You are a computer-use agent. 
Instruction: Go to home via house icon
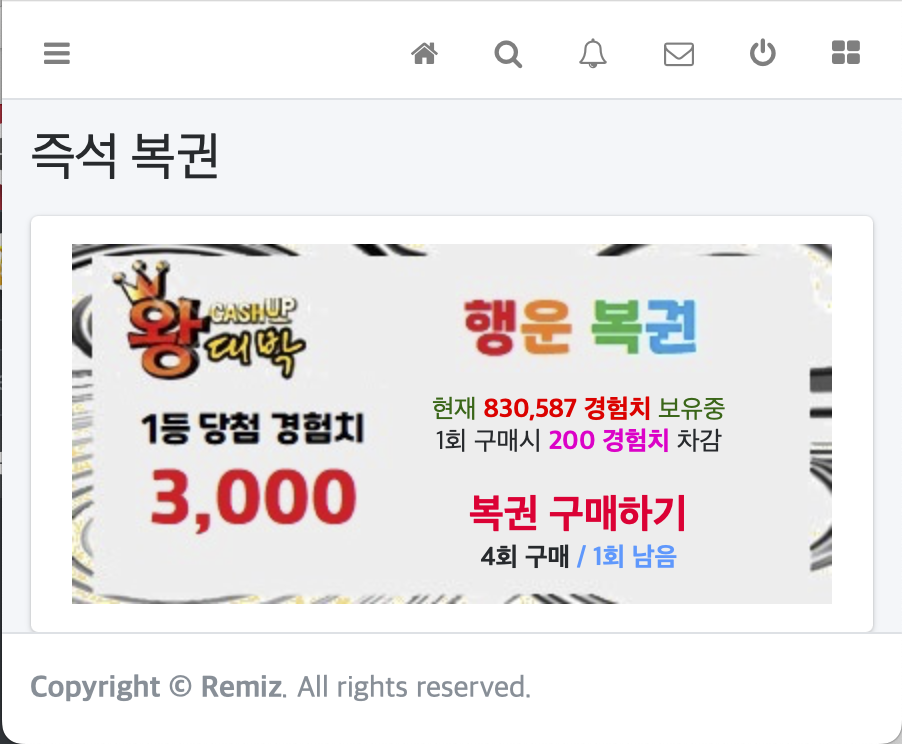click(425, 54)
